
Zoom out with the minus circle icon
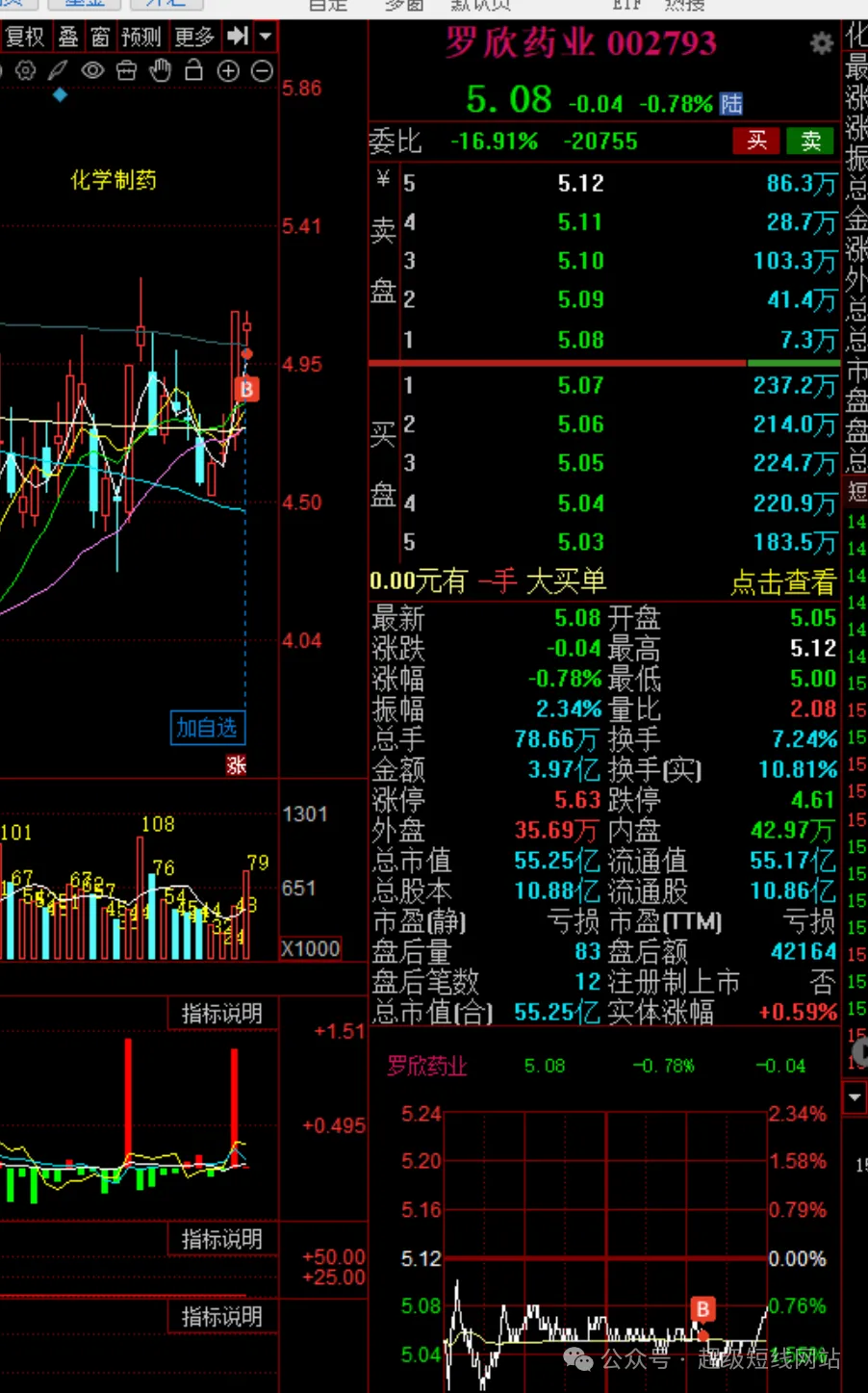[262, 70]
